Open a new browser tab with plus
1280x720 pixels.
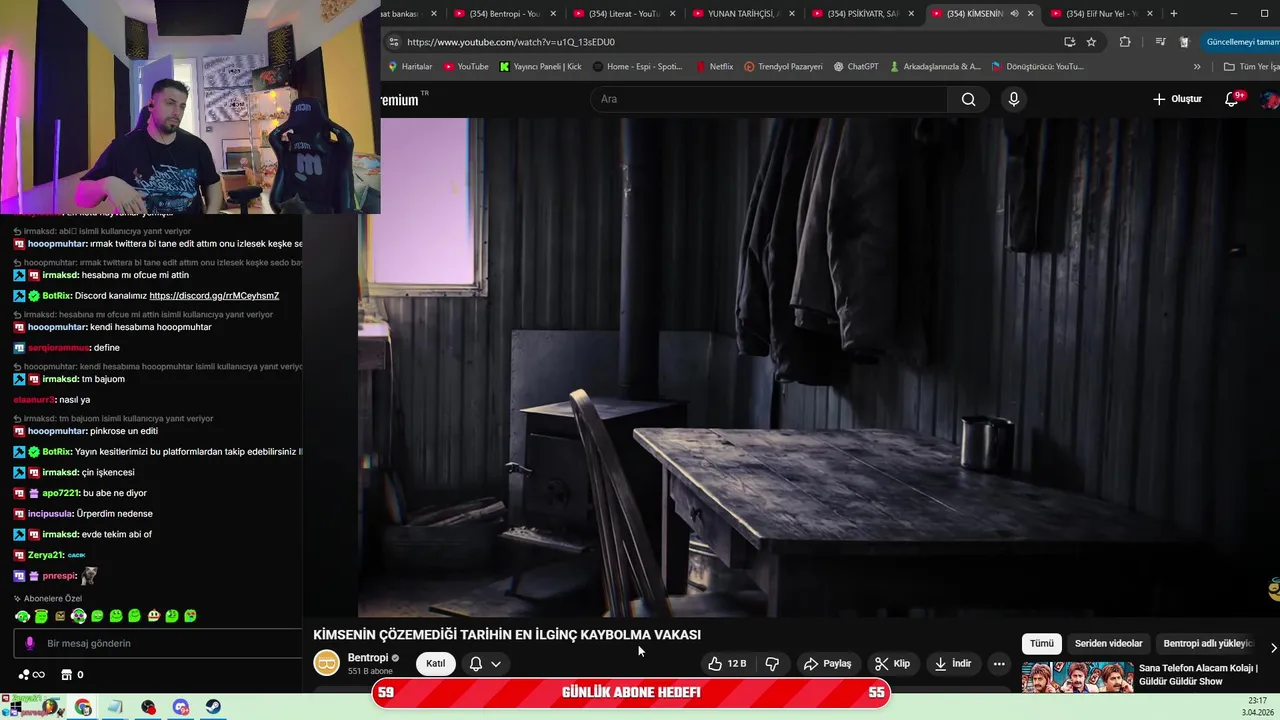(1173, 14)
